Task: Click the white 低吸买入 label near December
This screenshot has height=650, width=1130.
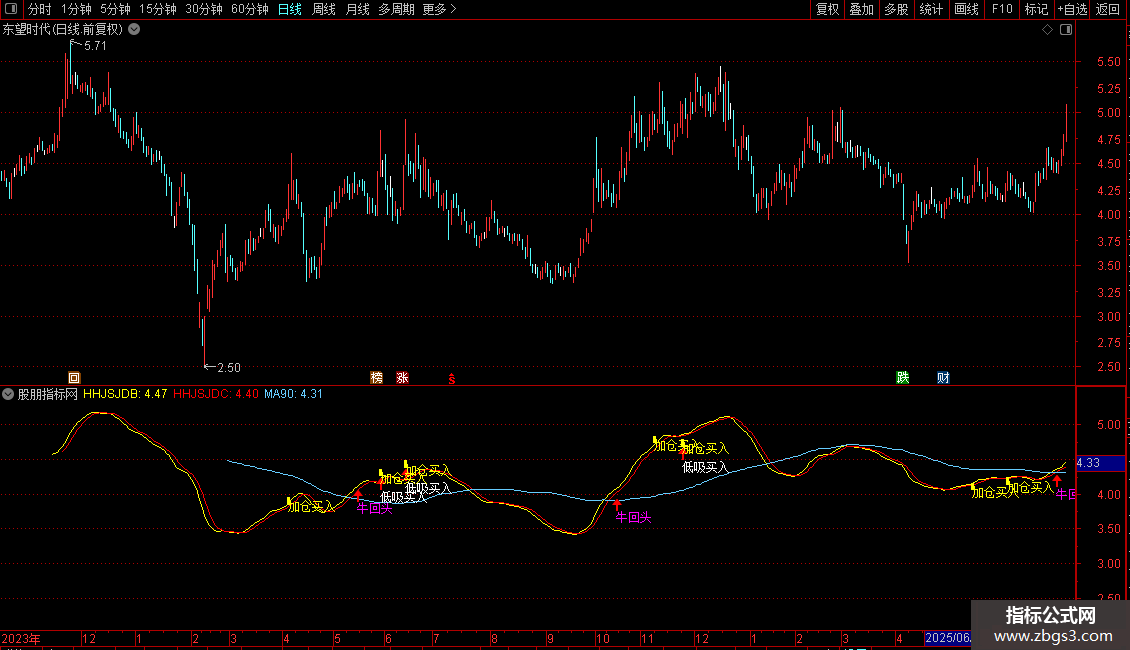Action: pos(705,468)
